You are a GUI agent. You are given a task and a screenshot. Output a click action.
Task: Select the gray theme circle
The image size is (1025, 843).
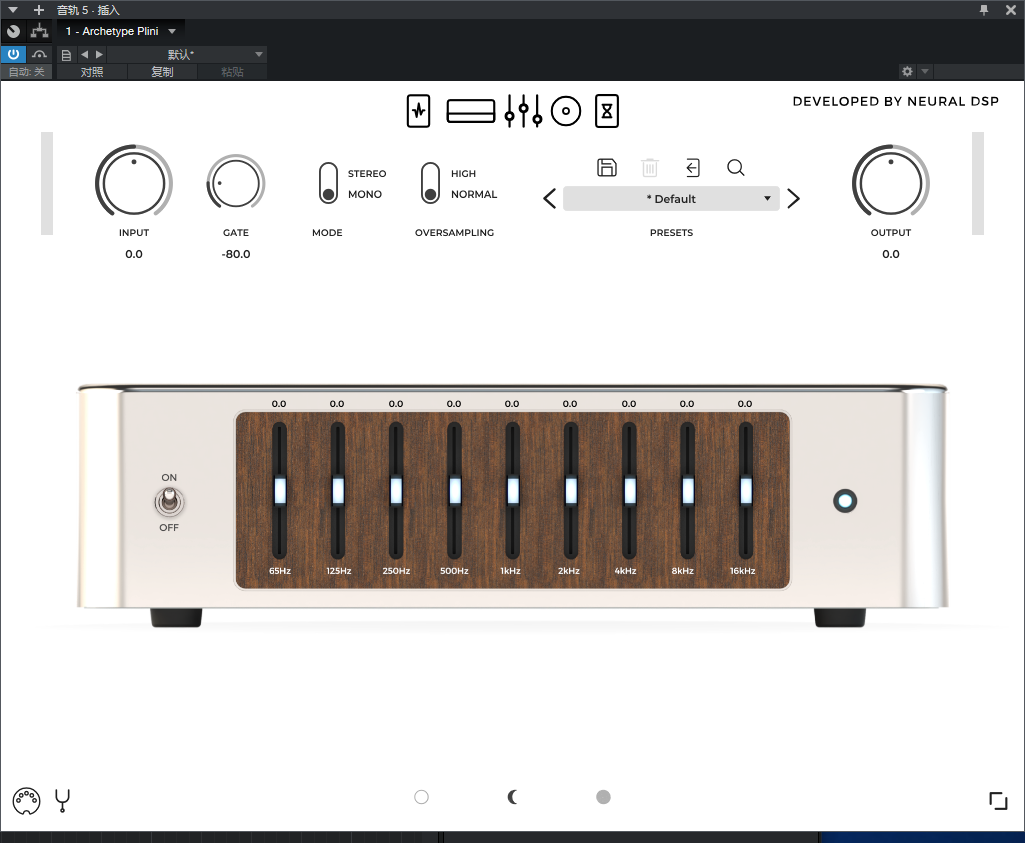click(603, 797)
